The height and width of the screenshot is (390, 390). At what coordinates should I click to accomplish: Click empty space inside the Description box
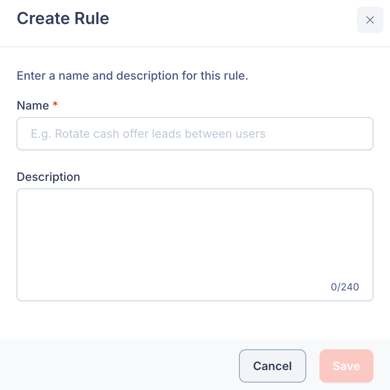click(167, 233)
